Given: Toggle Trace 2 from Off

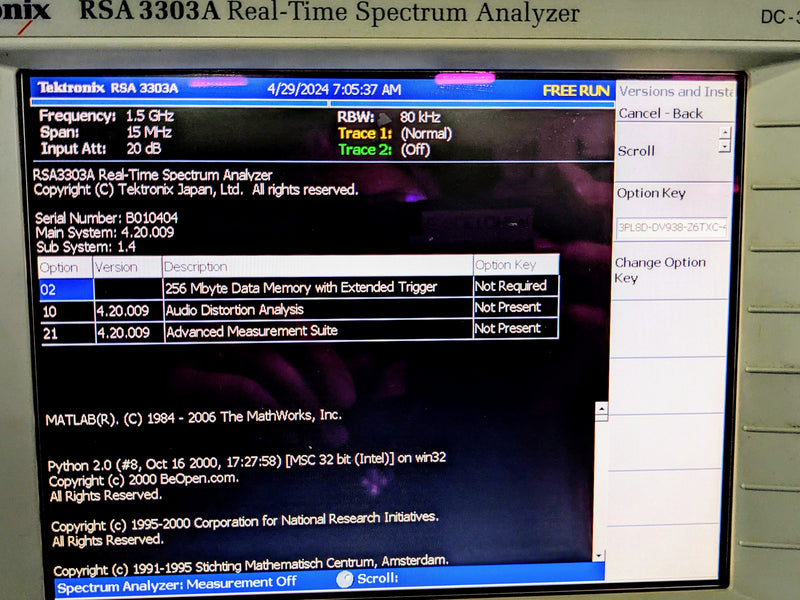Looking at the screenshot, I should pyautogui.click(x=395, y=150).
